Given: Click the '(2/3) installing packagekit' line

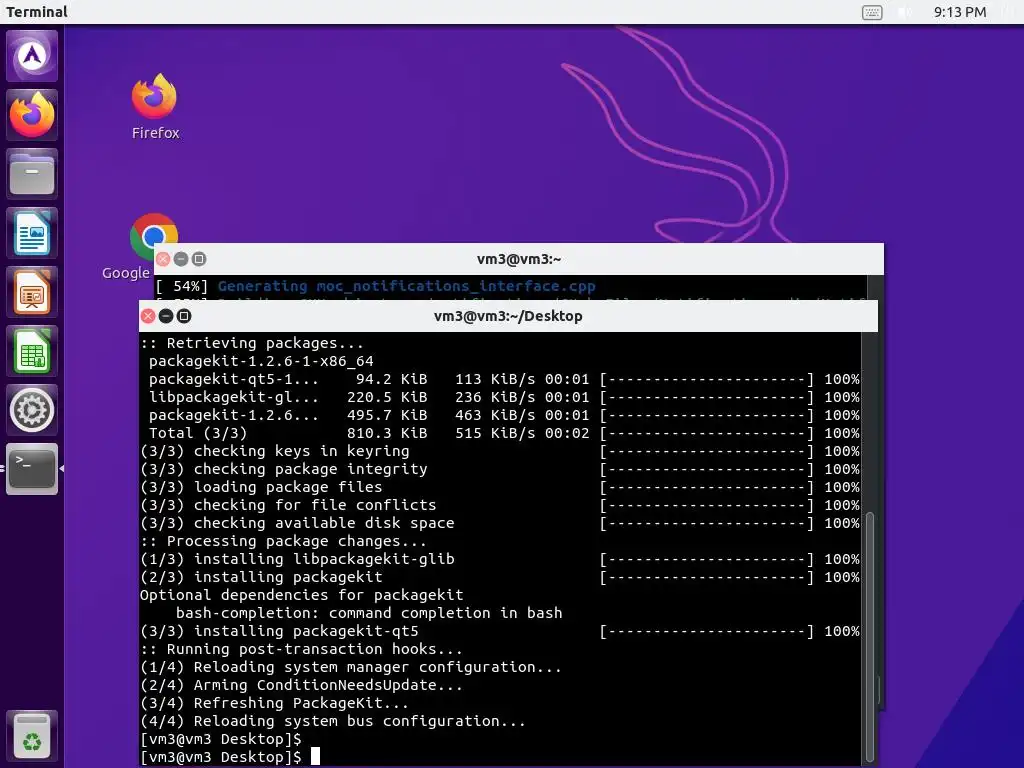Looking at the screenshot, I should pos(500,577).
